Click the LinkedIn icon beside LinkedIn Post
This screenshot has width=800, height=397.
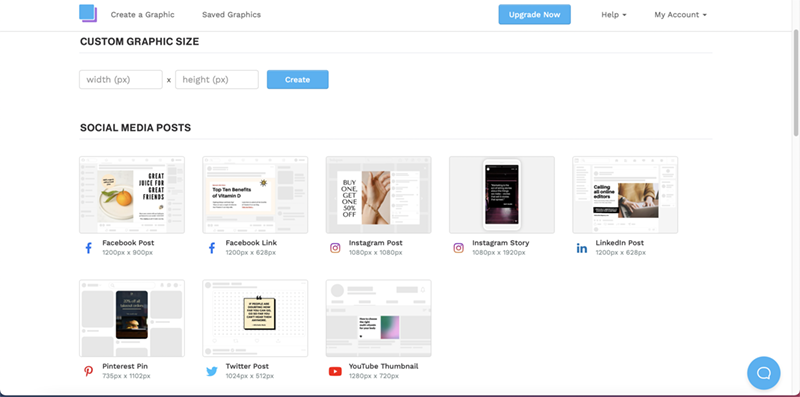coord(582,249)
